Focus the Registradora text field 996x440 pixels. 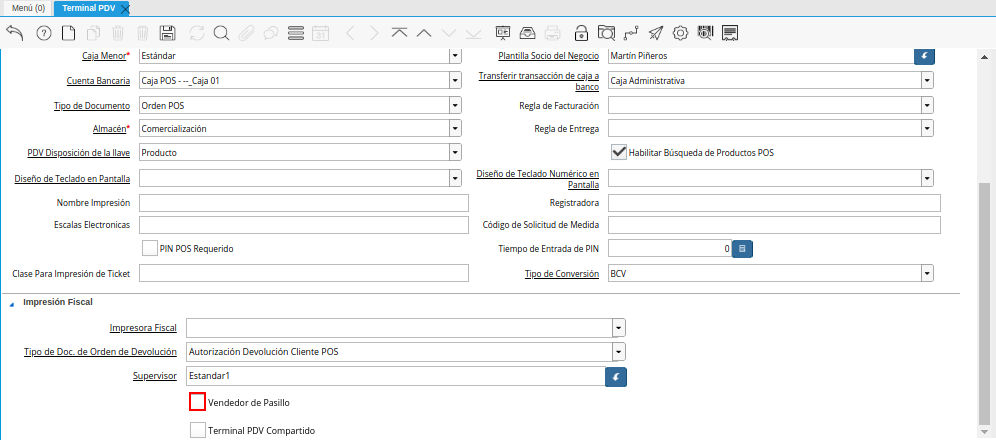(774, 203)
